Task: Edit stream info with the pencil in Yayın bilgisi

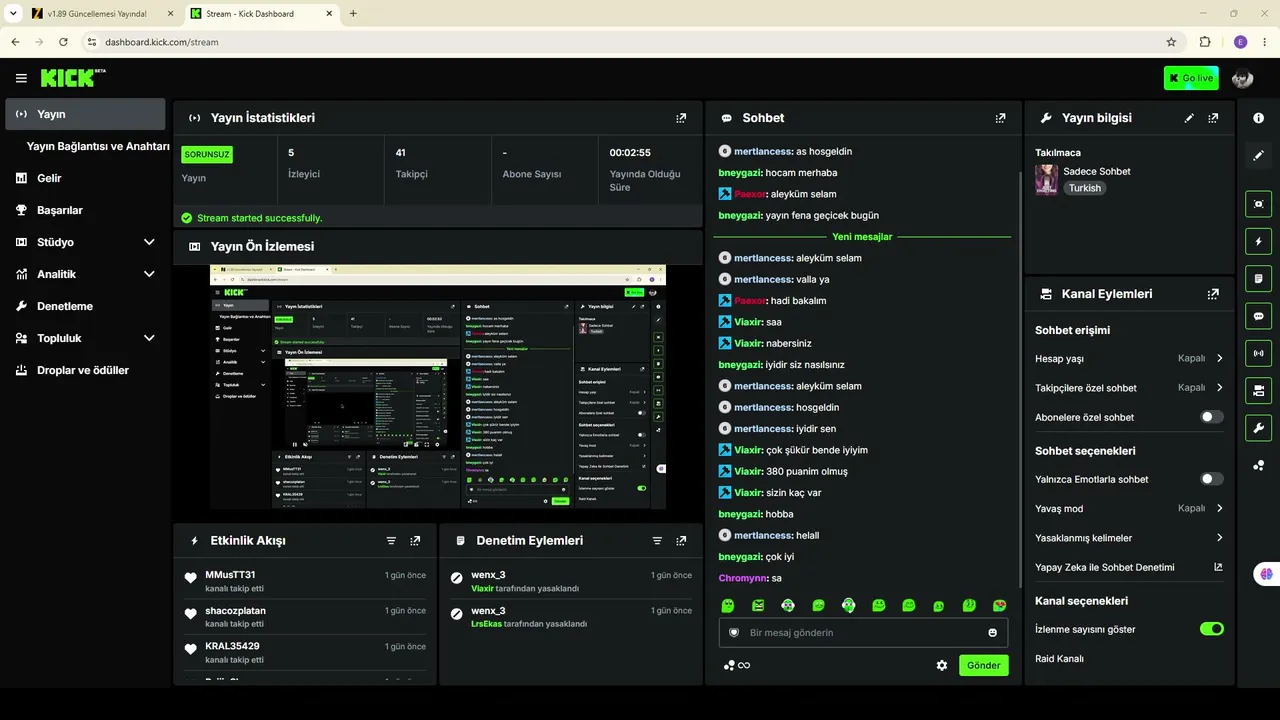Action: [x=1189, y=118]
